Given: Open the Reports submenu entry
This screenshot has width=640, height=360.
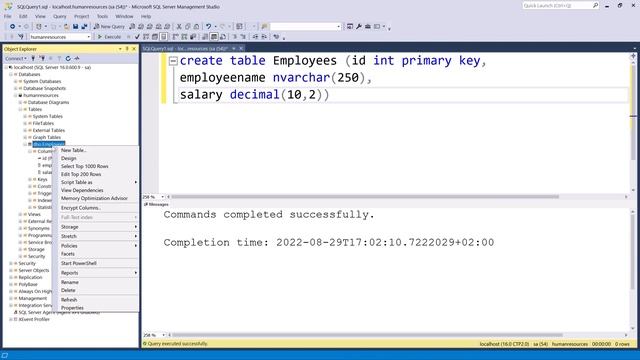Looking at the screenshot, I should [x=97, y=273].
